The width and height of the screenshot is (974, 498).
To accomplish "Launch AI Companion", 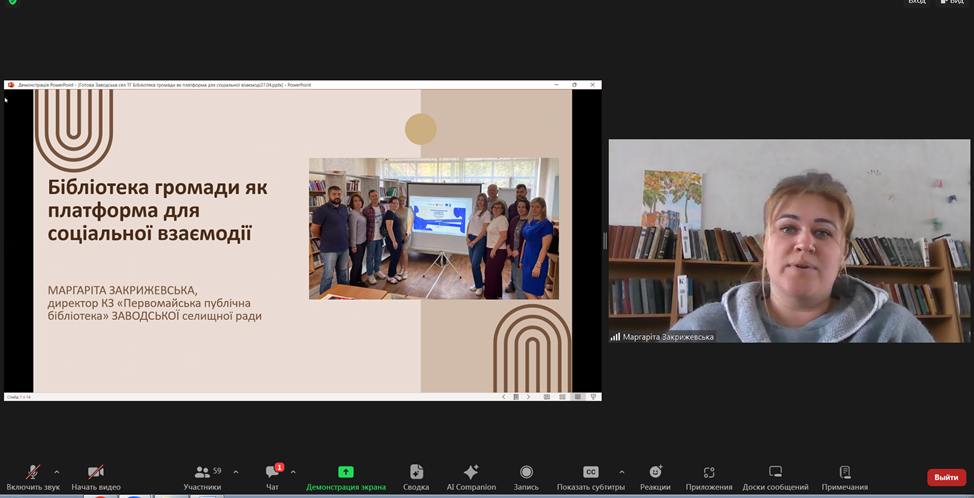I will [471, 478].
